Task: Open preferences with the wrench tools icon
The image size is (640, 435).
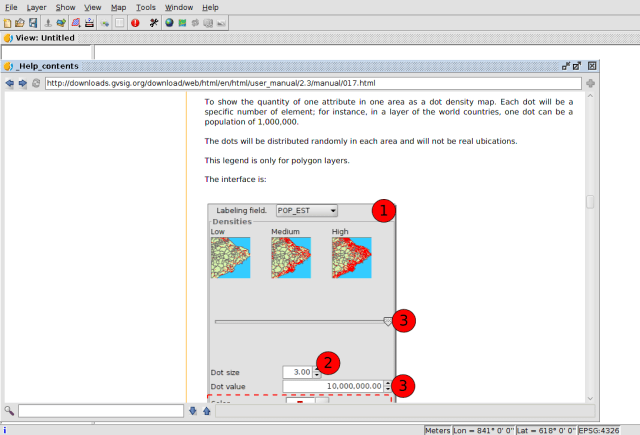Action: [x=153, y=22]
